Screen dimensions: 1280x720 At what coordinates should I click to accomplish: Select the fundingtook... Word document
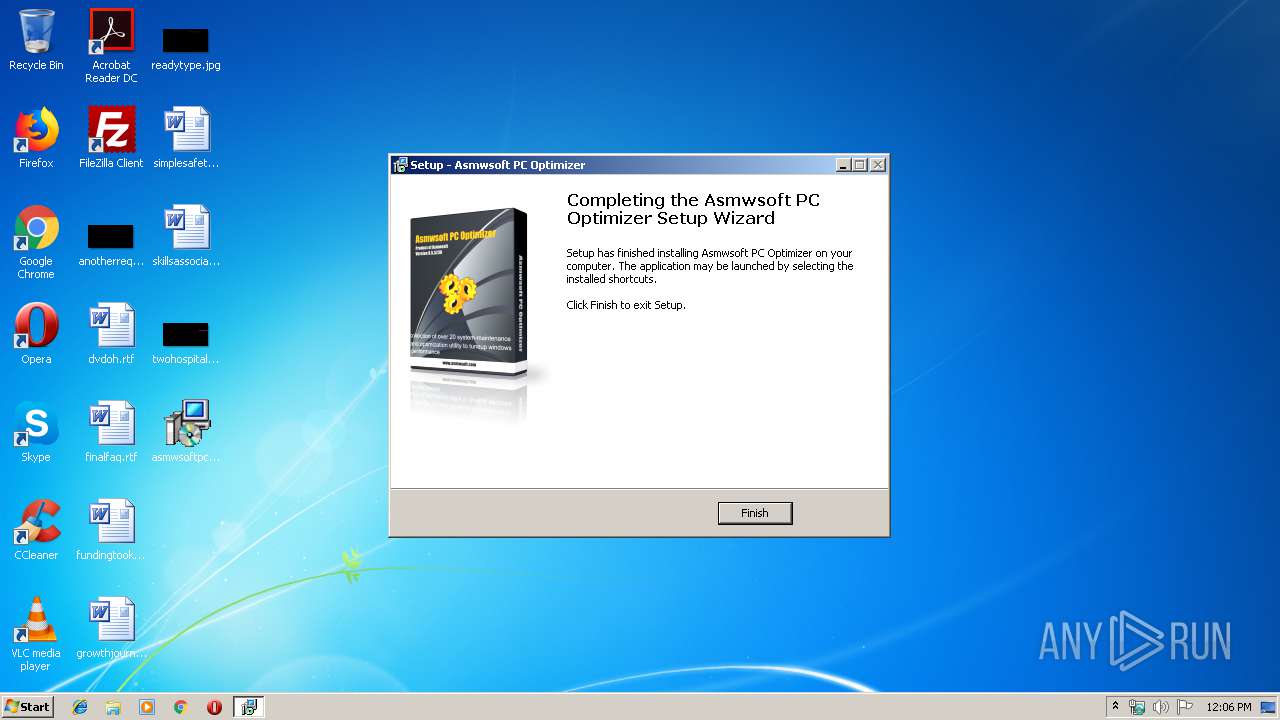(x=111, y=530)
